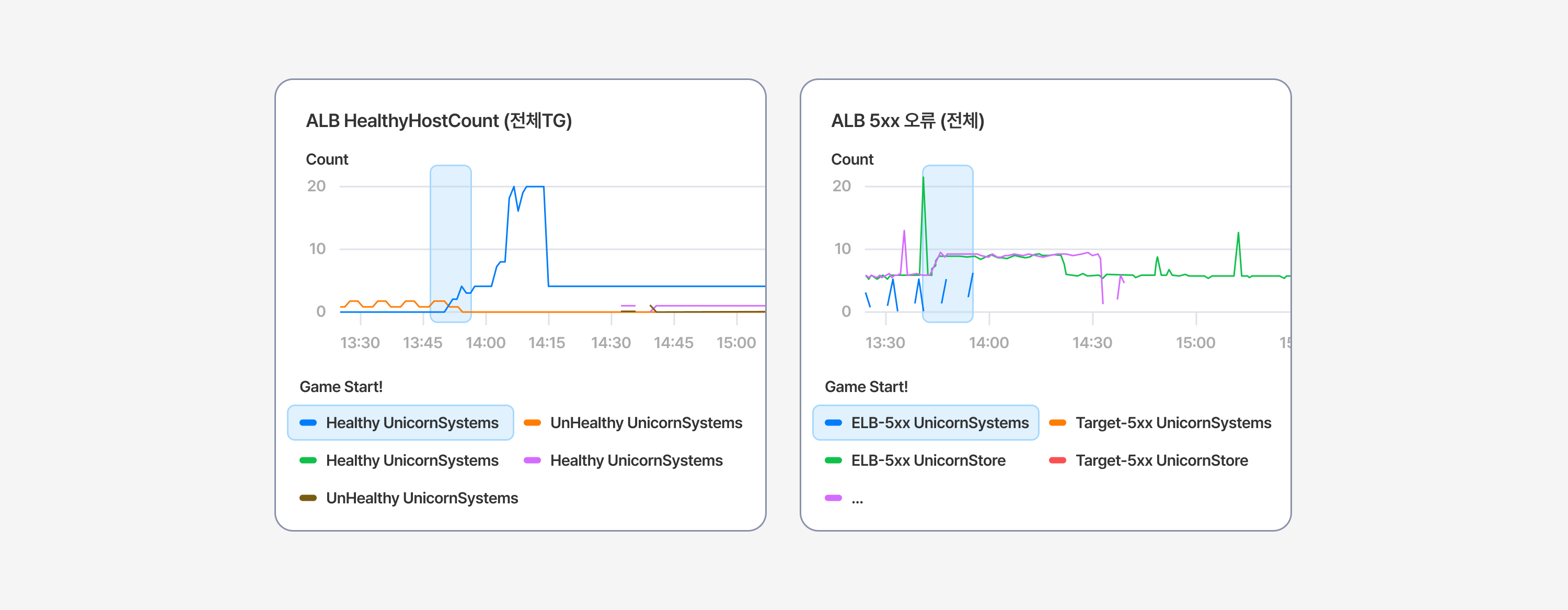Viewport: 1568px width, 610px height.
Task: Toggle the ELB-5xx UnicornStore legend item
Action: tap(915, 460)
